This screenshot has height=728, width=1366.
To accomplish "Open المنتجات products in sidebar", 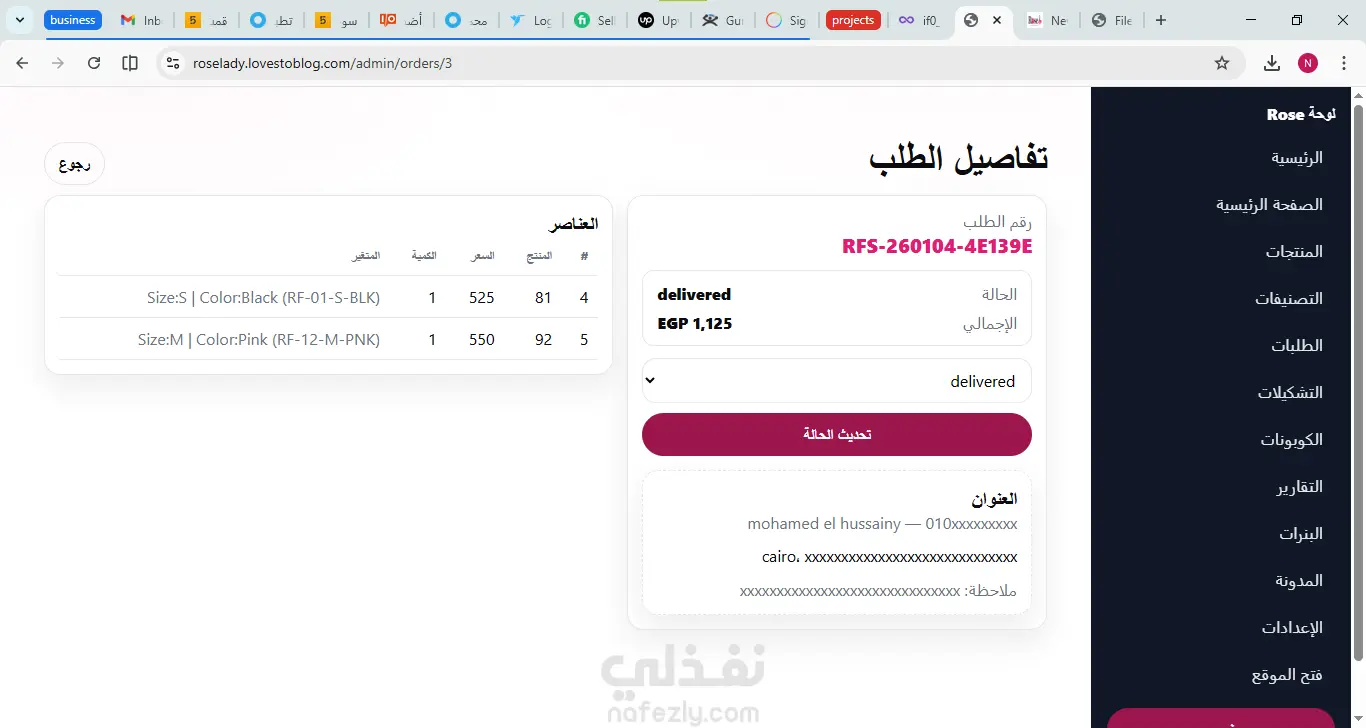I will [1294, 251].
